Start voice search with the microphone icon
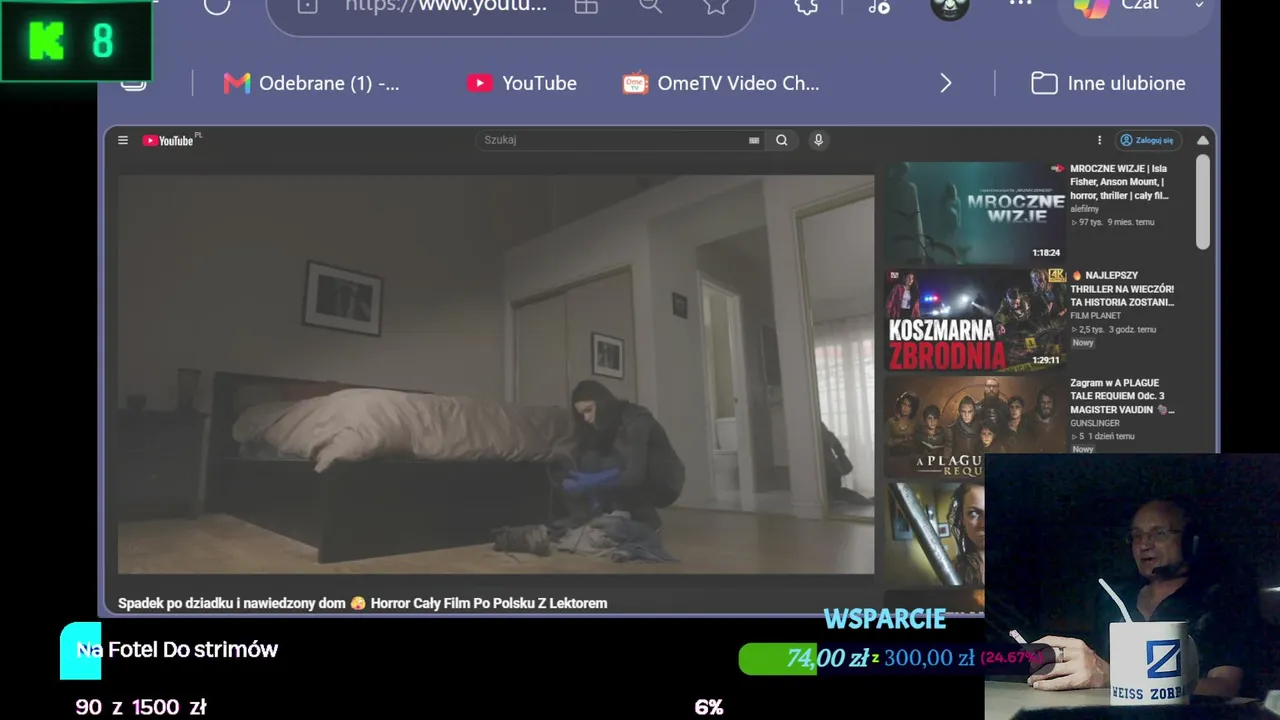1280x720 pixels. coord(818,140)
